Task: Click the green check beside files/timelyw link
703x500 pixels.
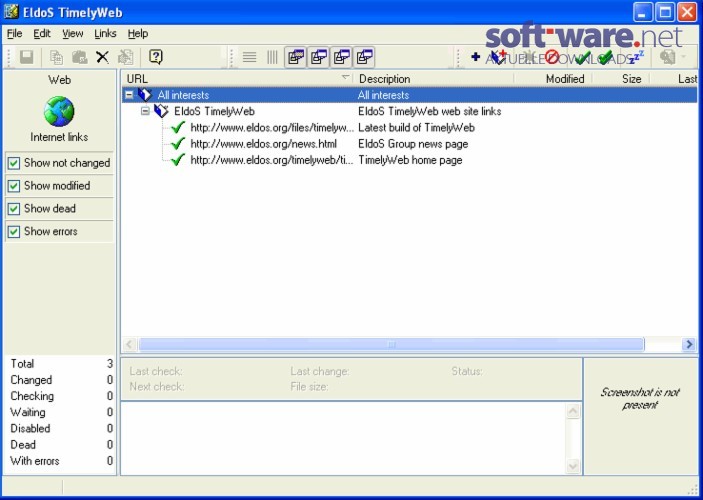Action: (x=178, y=127)
